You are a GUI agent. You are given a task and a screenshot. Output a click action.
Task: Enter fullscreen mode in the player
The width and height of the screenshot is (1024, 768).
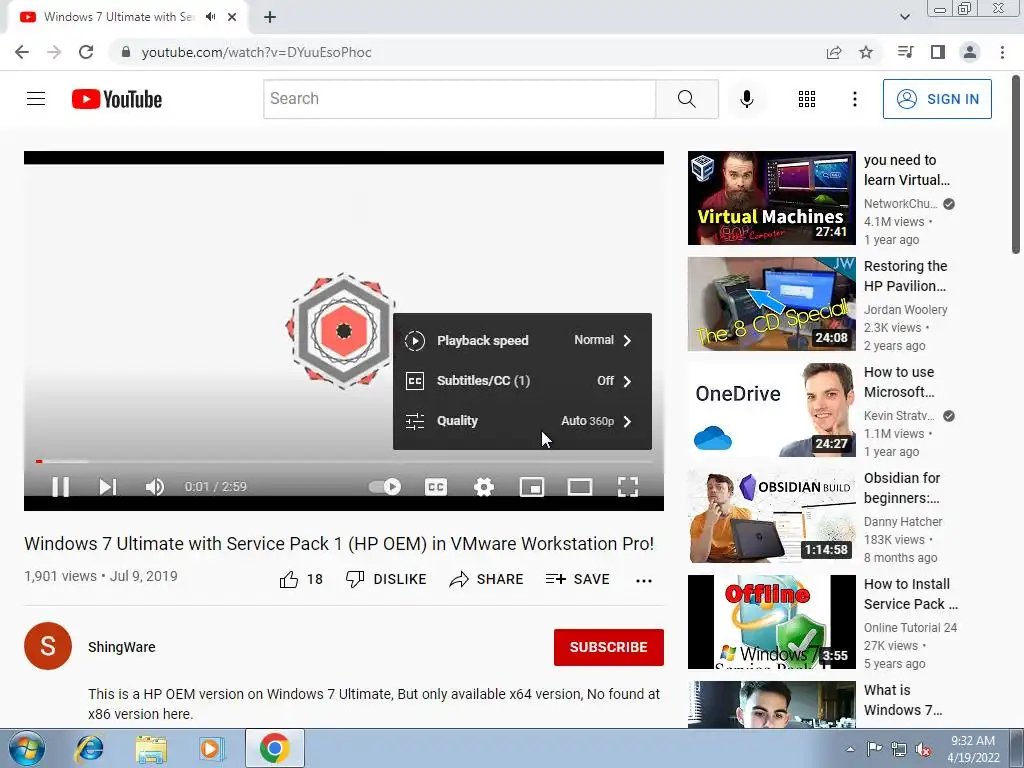click(x=628, y=487)
